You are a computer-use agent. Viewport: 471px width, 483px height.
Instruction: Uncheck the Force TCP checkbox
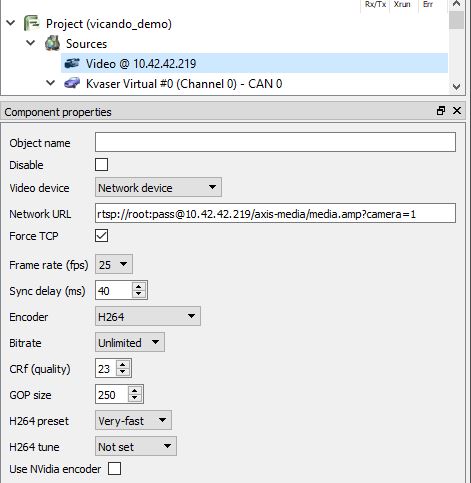point(101,236)
